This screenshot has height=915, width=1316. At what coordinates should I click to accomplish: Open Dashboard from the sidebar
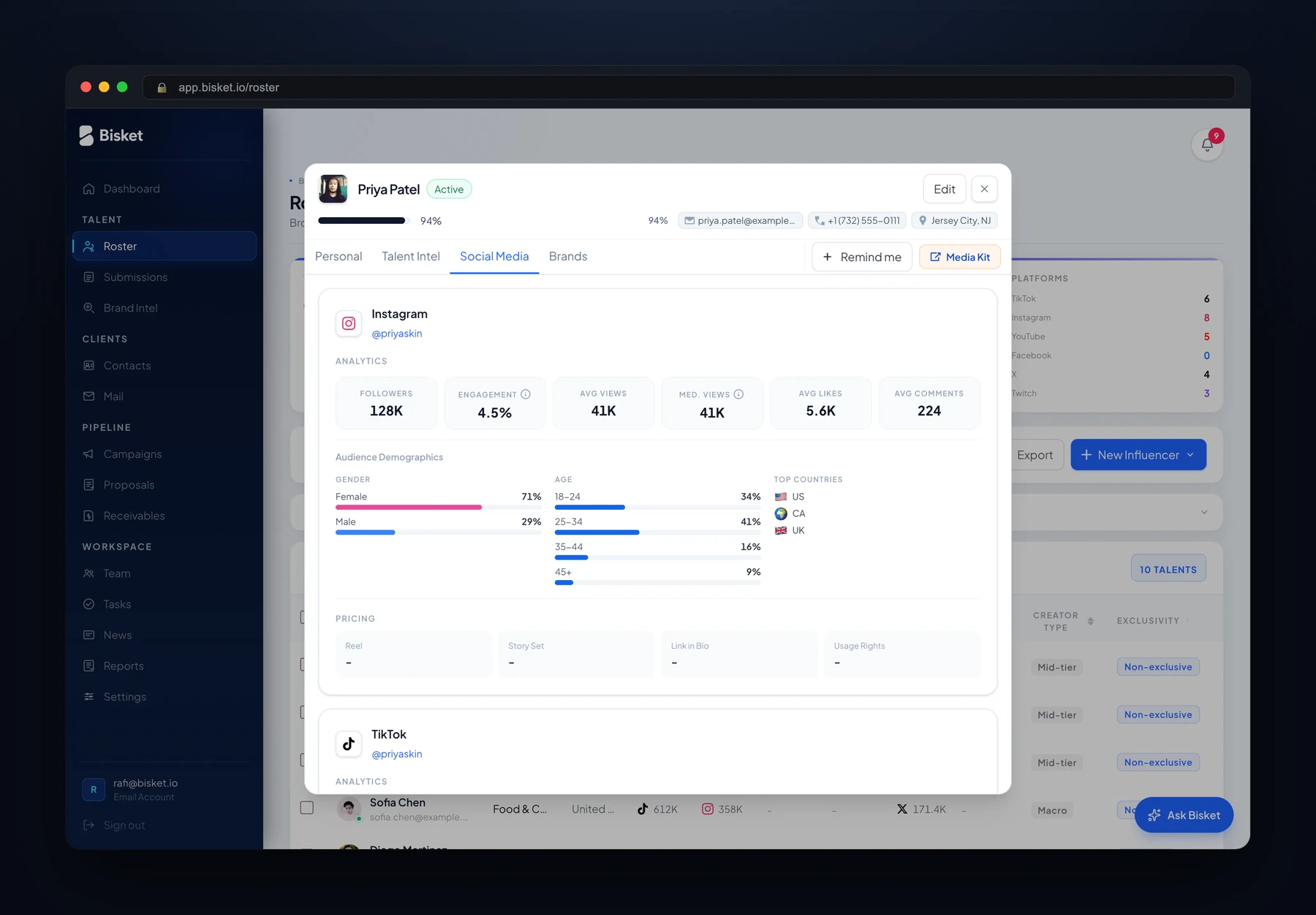click(164, 189)
